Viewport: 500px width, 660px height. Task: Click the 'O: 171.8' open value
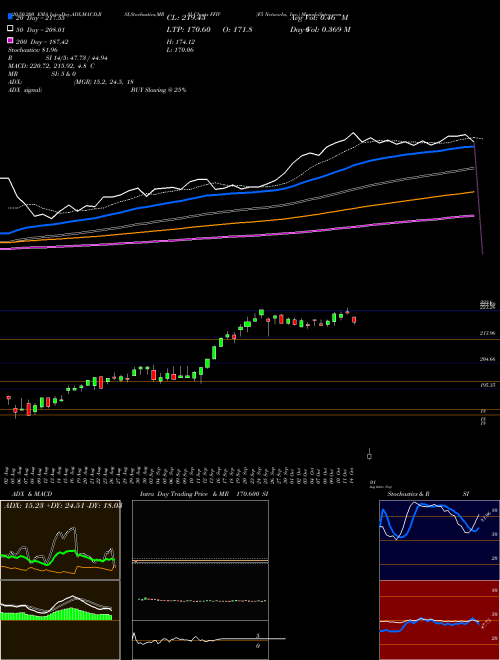[237, 30]
